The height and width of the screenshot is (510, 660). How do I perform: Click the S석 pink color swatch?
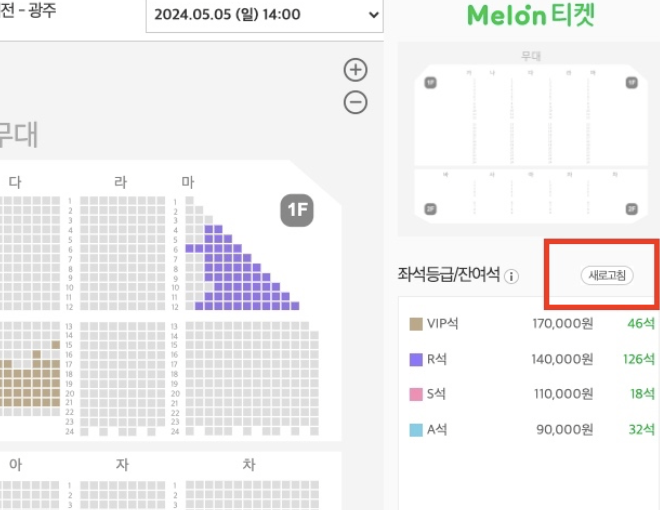tap(416, 394)
